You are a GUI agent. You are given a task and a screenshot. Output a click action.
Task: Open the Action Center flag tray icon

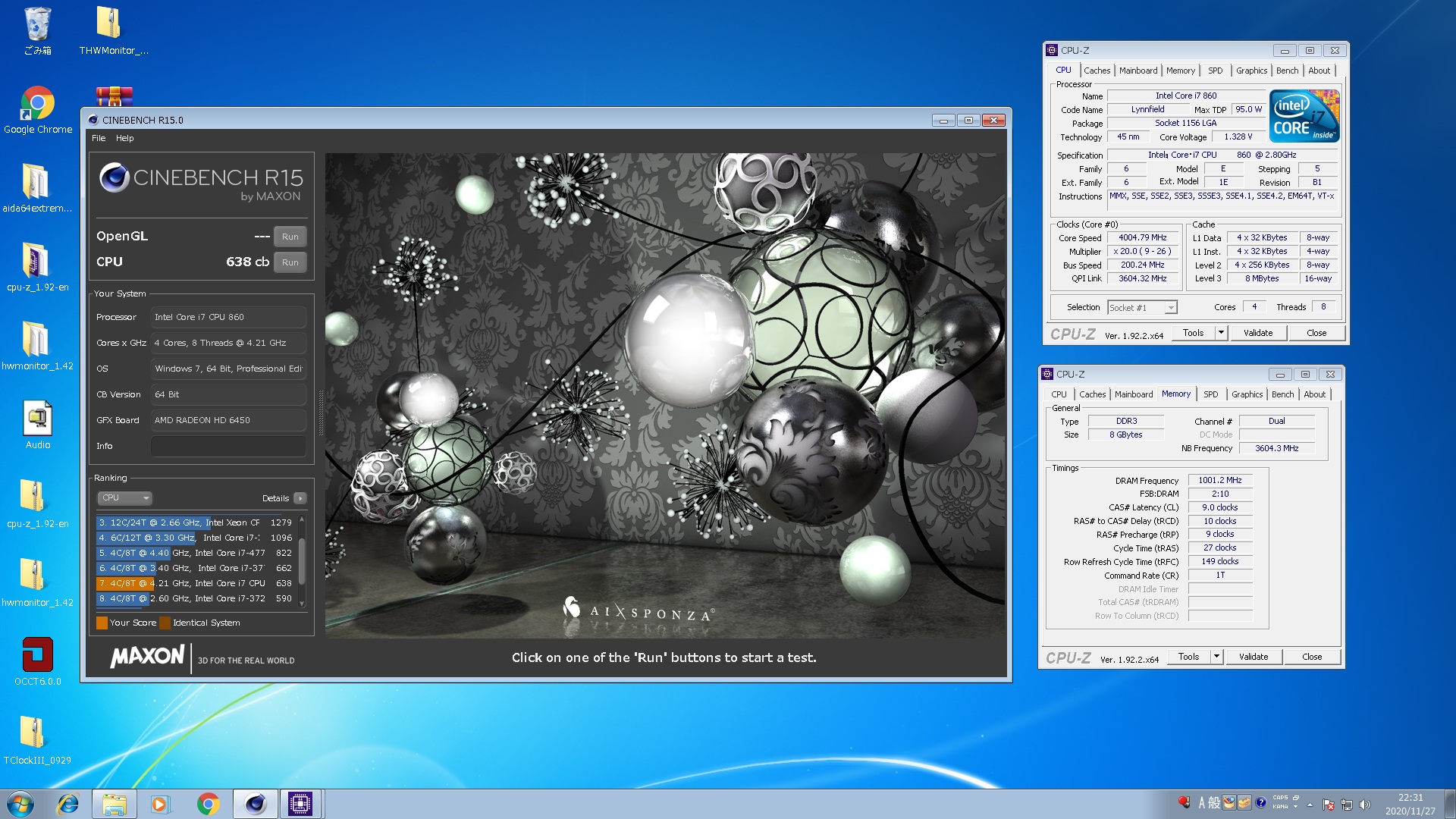1329,805
